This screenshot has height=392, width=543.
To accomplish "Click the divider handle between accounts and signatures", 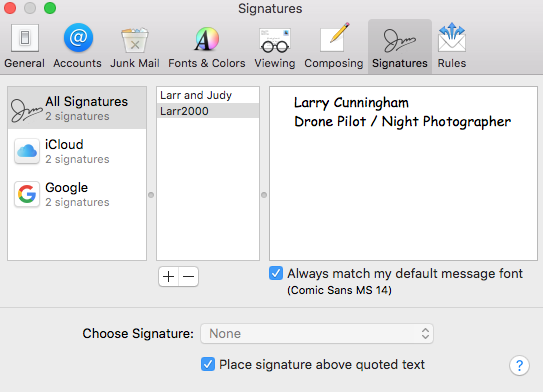I will point(151,195).
